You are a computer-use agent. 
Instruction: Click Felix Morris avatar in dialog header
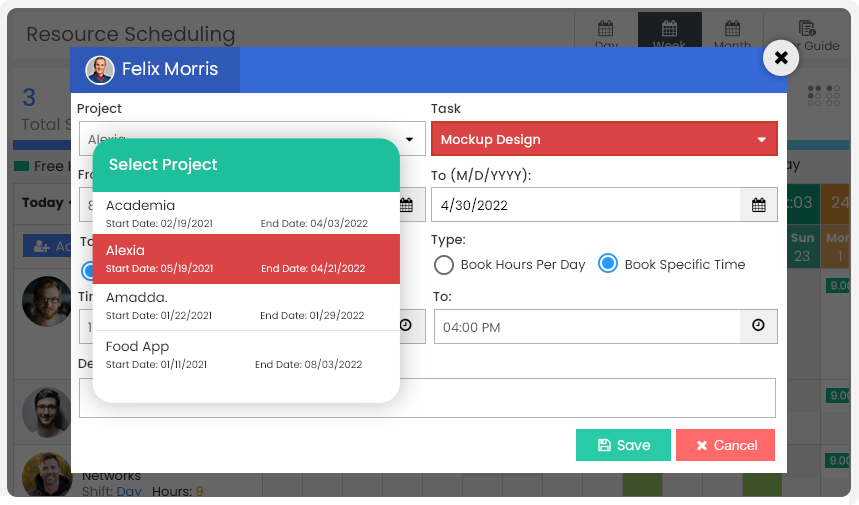point(100,70)
